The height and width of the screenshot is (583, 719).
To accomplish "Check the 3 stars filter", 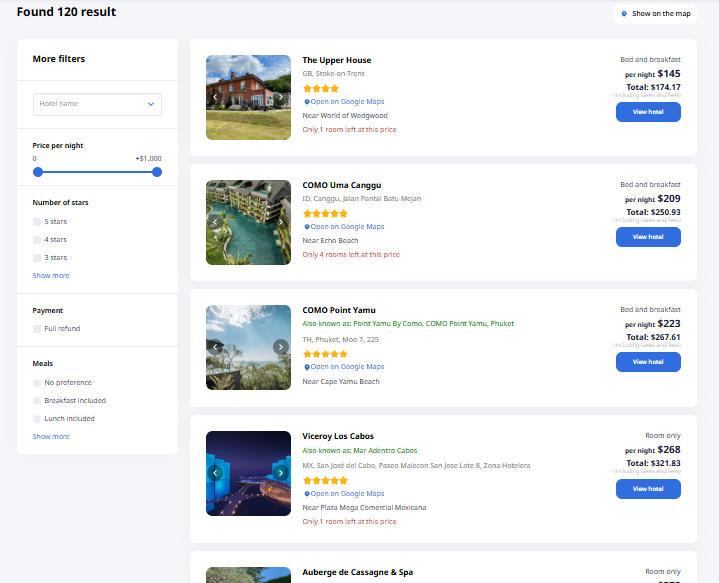I will (x=37, y=258).
